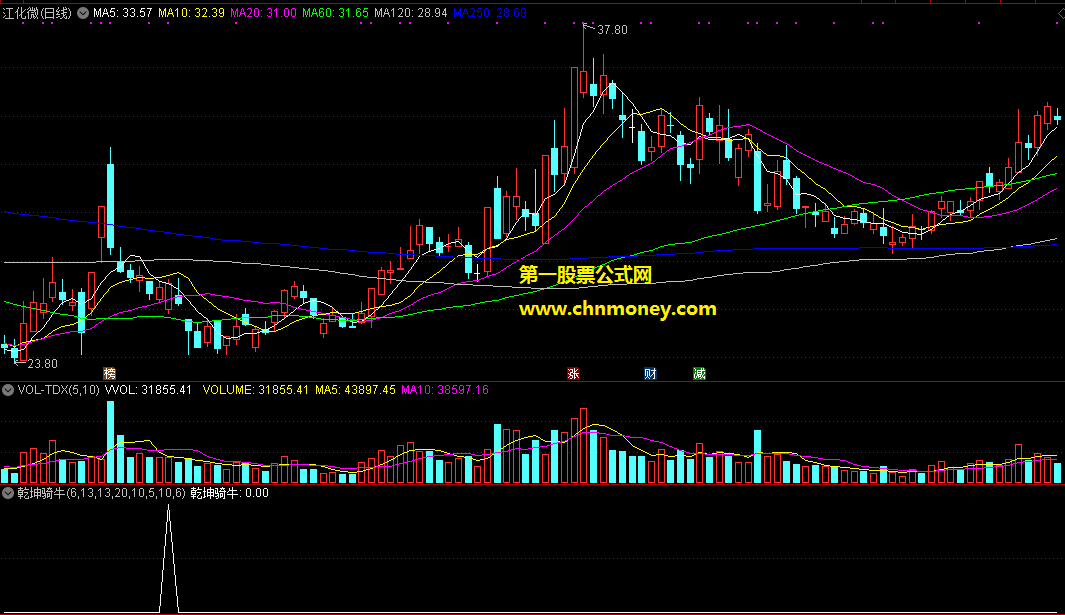The height and width of the screenshot is (615, 1065).
Task: Open the dropdown icon beside 江化微(日线)
Action: click(x=83, y=13)
